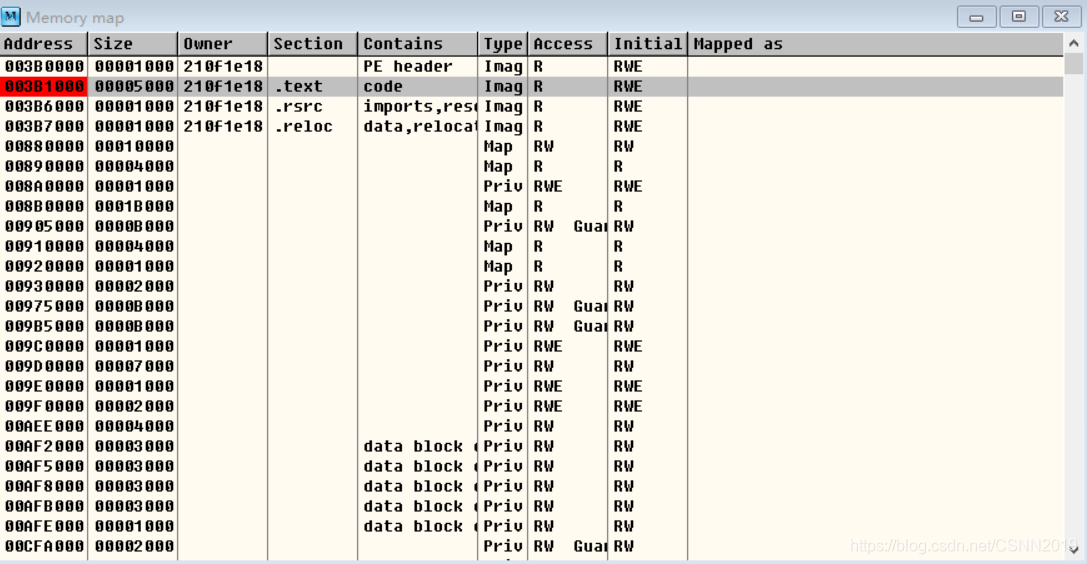Click size 00007000 in the 009D0000 row
1087x564 pixels.
134,367
